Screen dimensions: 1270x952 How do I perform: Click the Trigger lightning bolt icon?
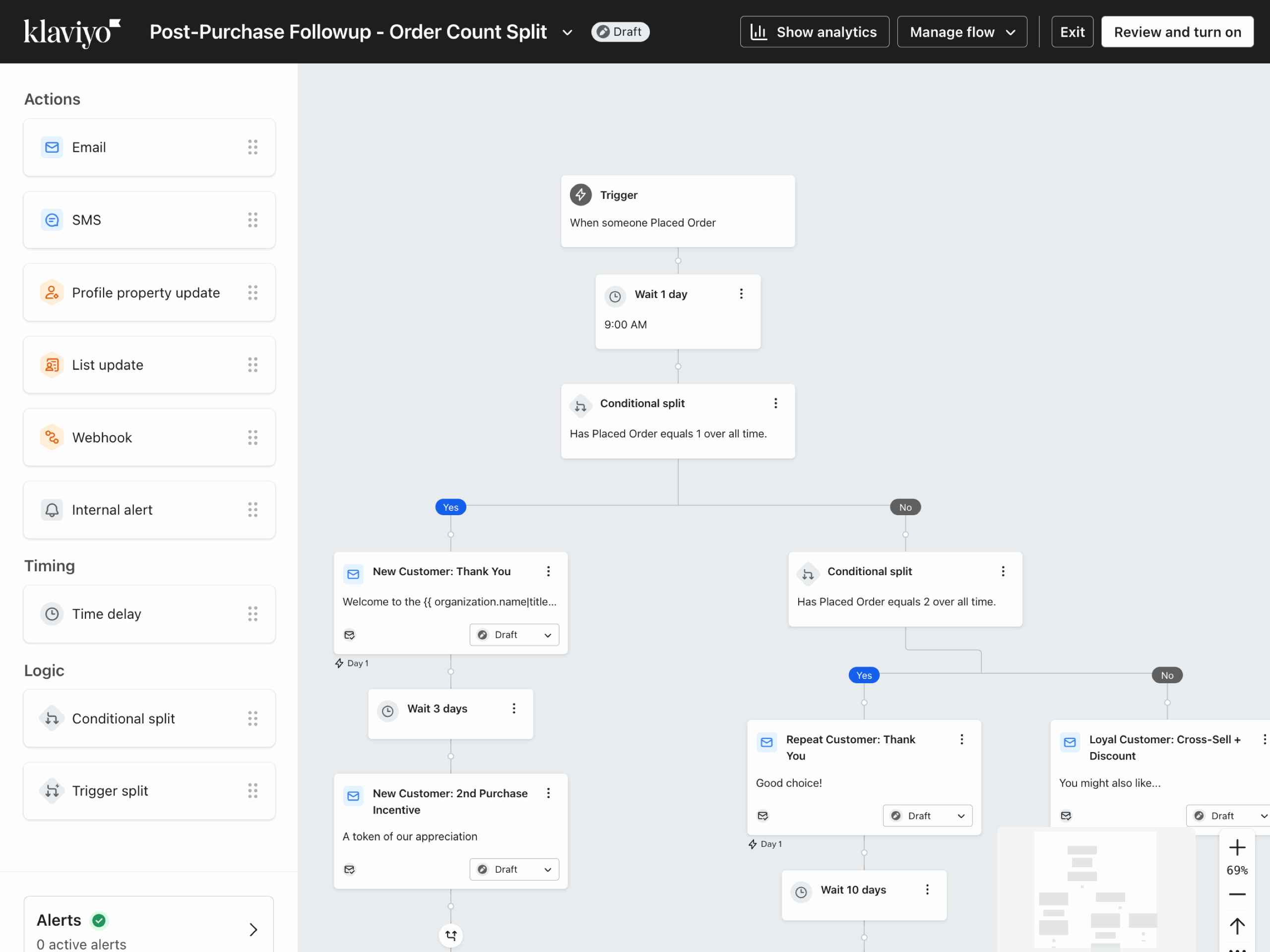(x=580, y=195)
